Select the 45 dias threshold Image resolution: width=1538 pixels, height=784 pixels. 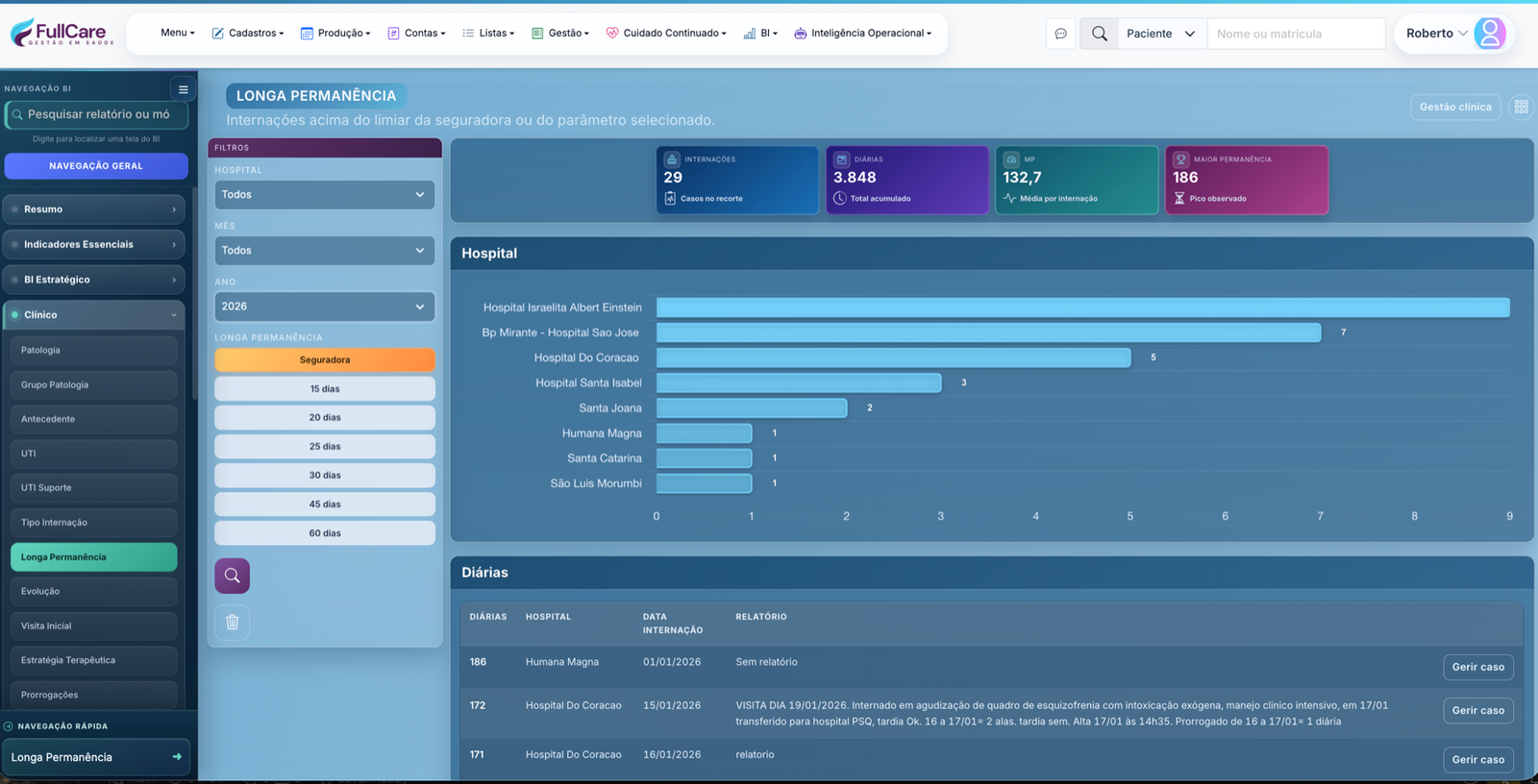(x=325, y=504)
